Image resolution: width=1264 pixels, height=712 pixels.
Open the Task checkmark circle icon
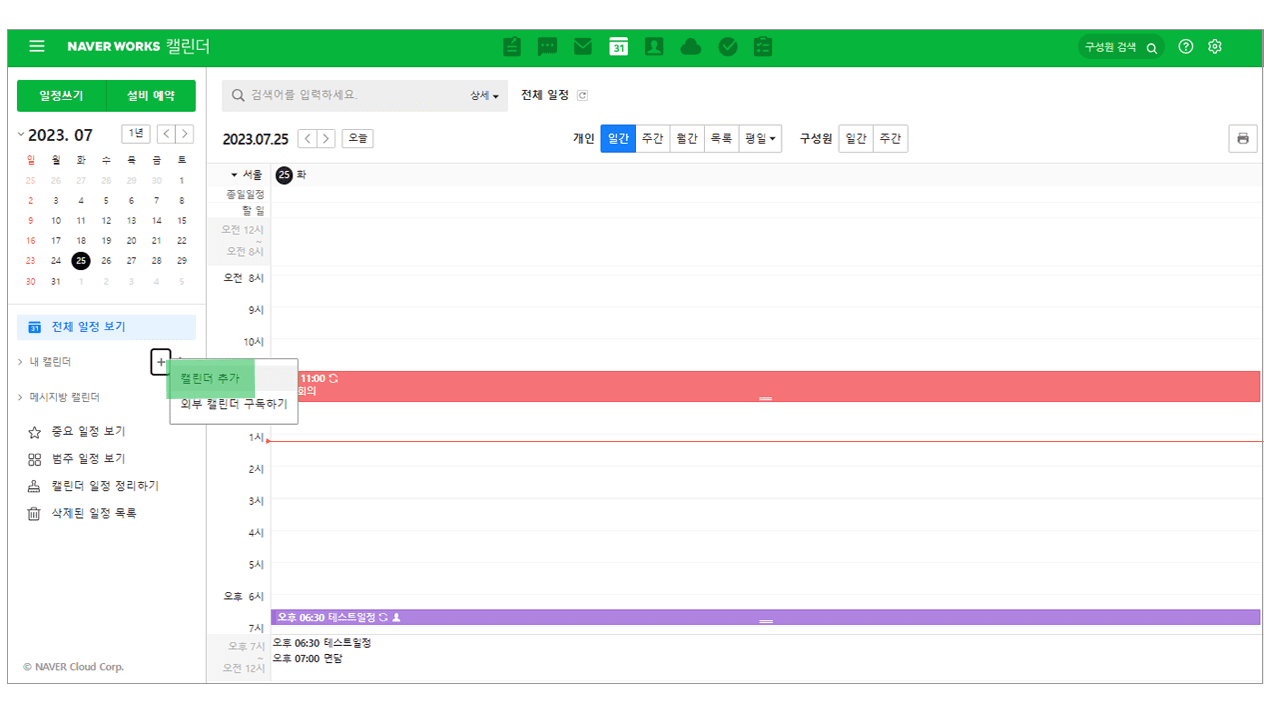[x=727, y=47]
